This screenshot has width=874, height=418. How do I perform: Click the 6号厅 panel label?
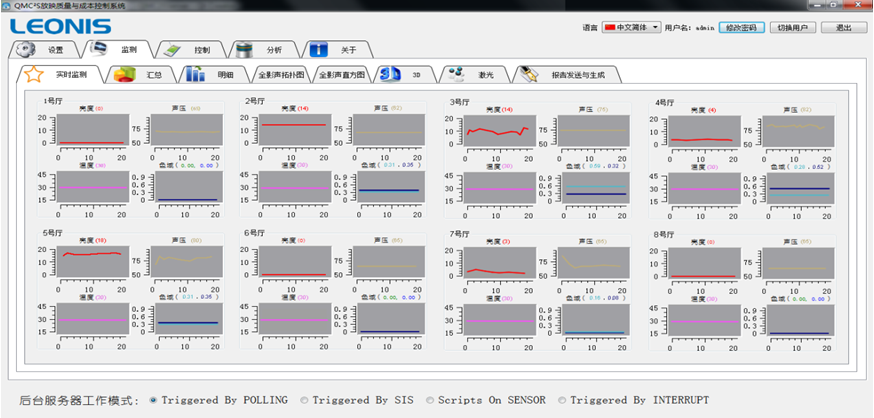[255, 233]
